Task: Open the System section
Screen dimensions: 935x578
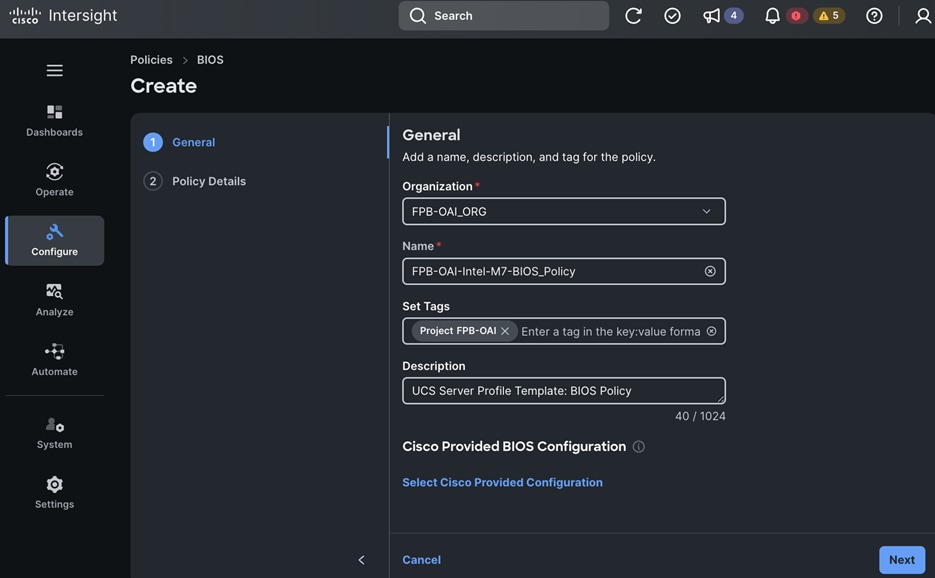Action: (x=54, y=433)
